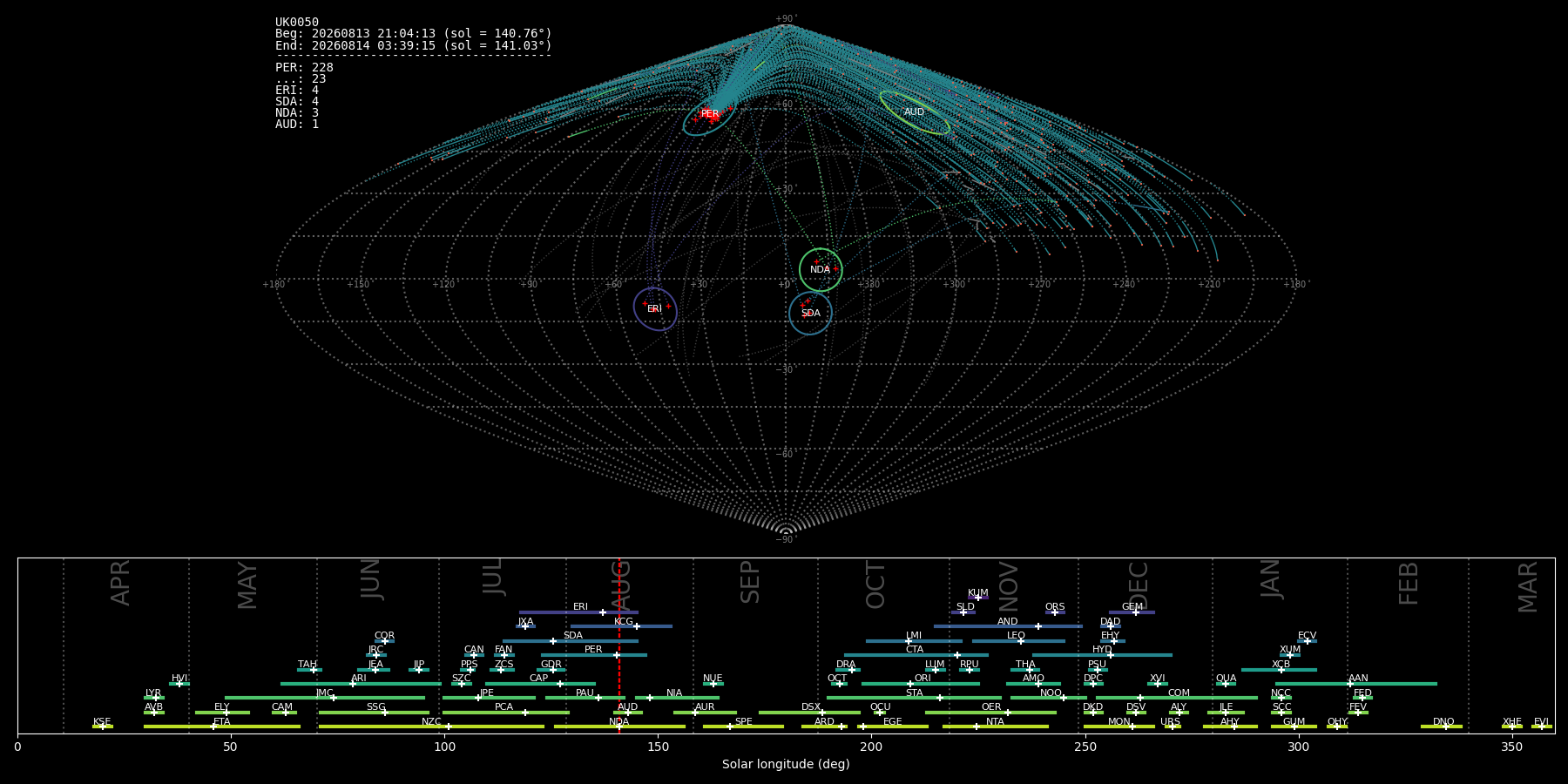This screenshot has height=784, width=1568.
Task: Click the UK0050 station title text
Action: tap(297, 23)
